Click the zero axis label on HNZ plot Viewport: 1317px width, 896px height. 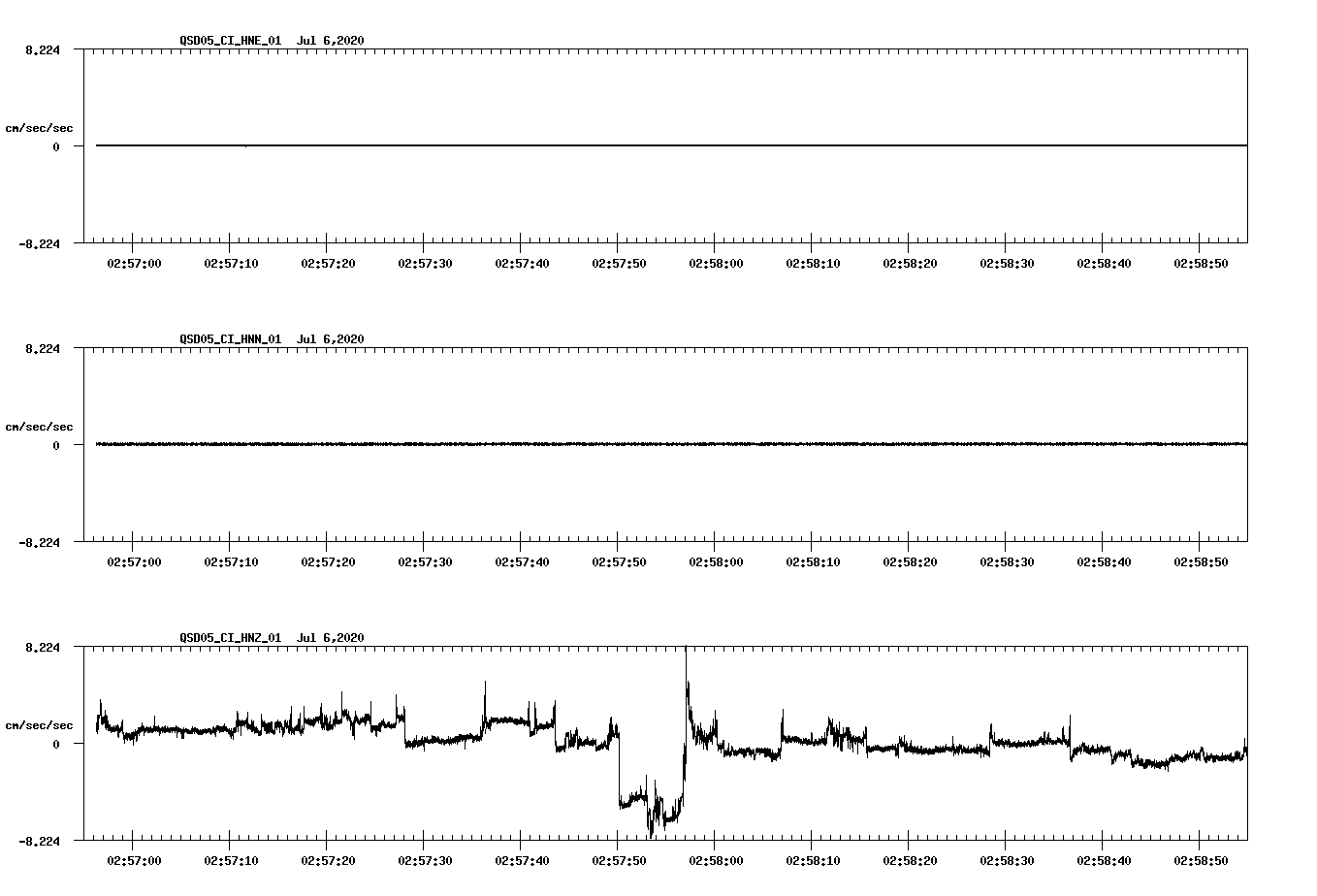[x=56, y=745]
